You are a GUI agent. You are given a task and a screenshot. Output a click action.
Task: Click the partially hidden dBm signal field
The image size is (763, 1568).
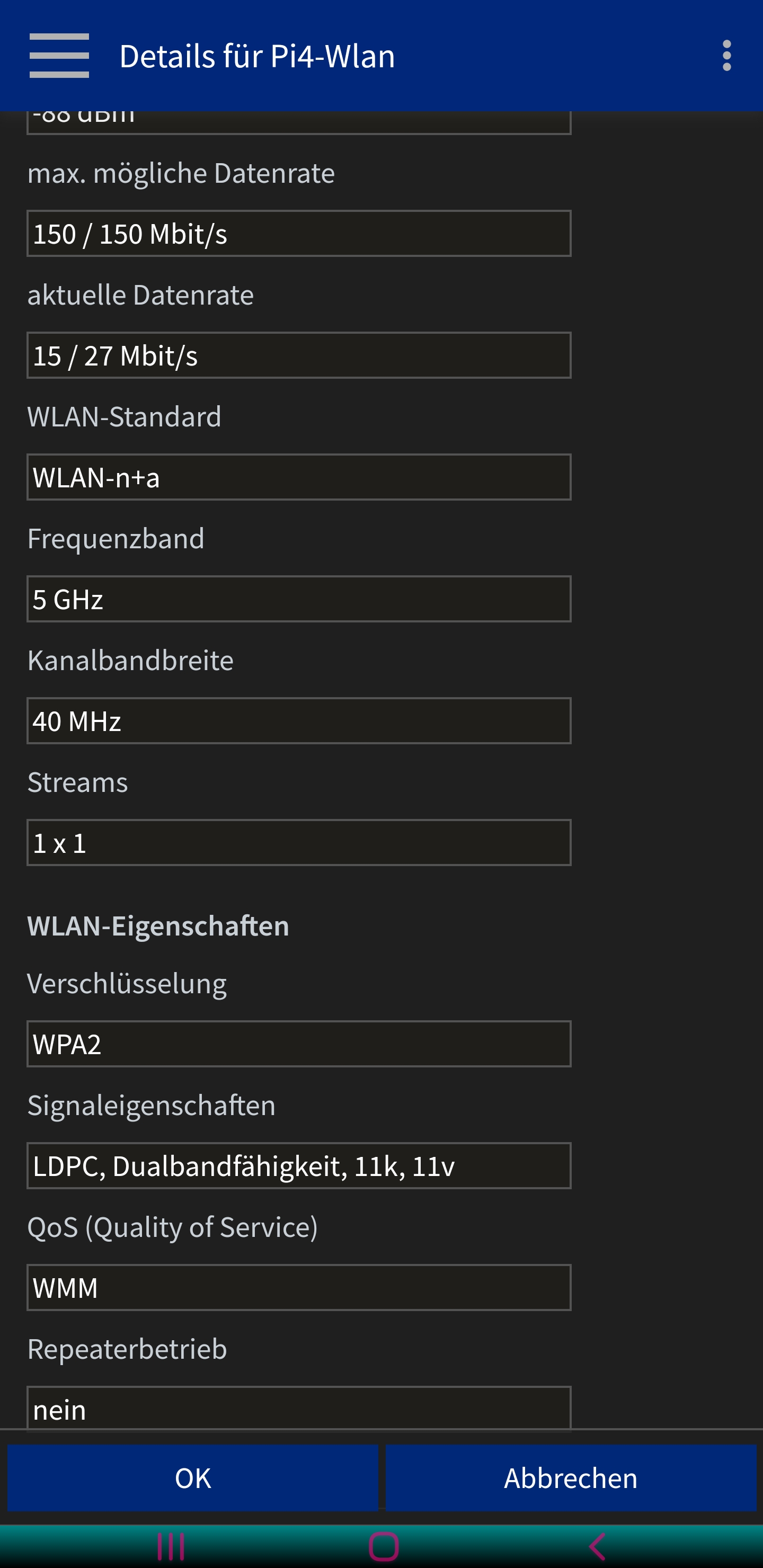point(299,122)
